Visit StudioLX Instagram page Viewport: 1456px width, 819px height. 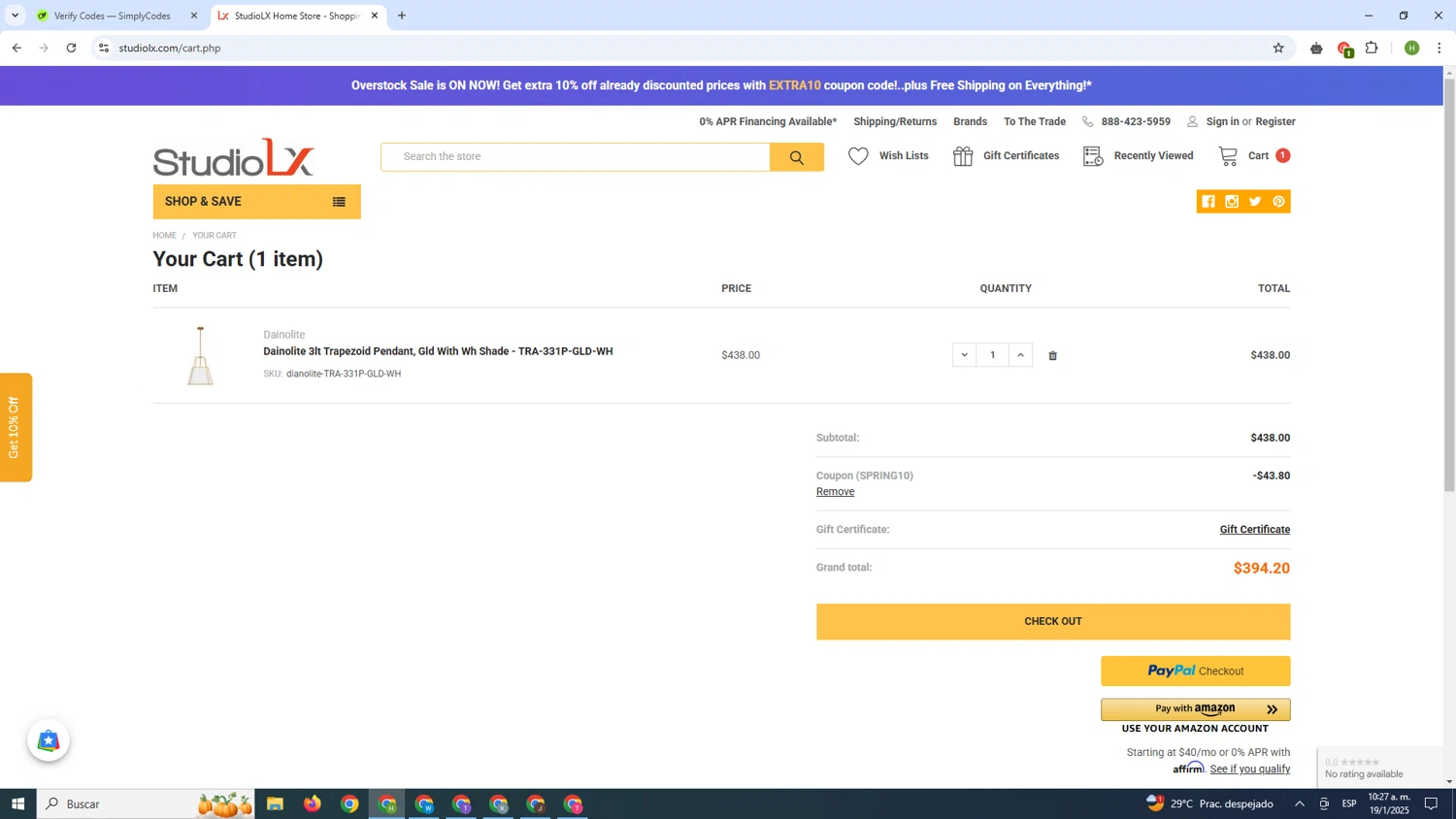click(x=1232, y=202)
